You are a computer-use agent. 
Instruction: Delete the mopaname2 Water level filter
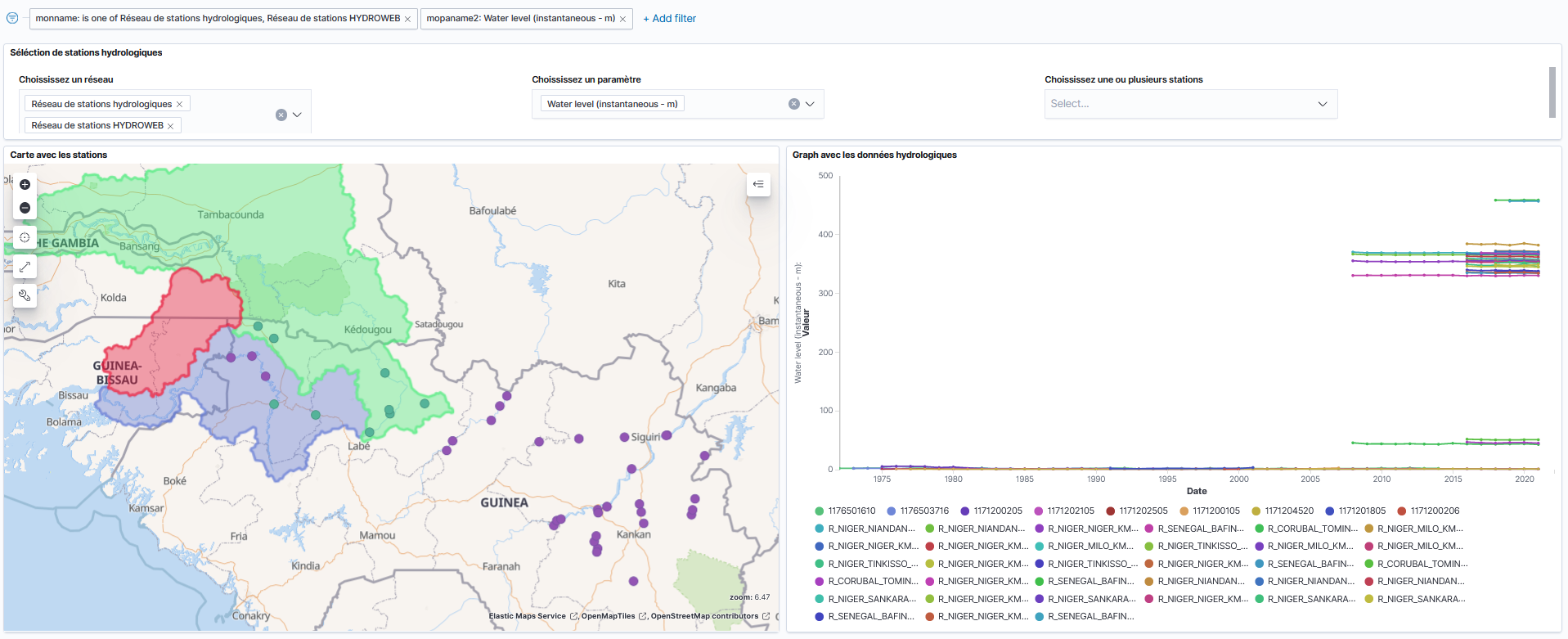[x=622, y=19]
